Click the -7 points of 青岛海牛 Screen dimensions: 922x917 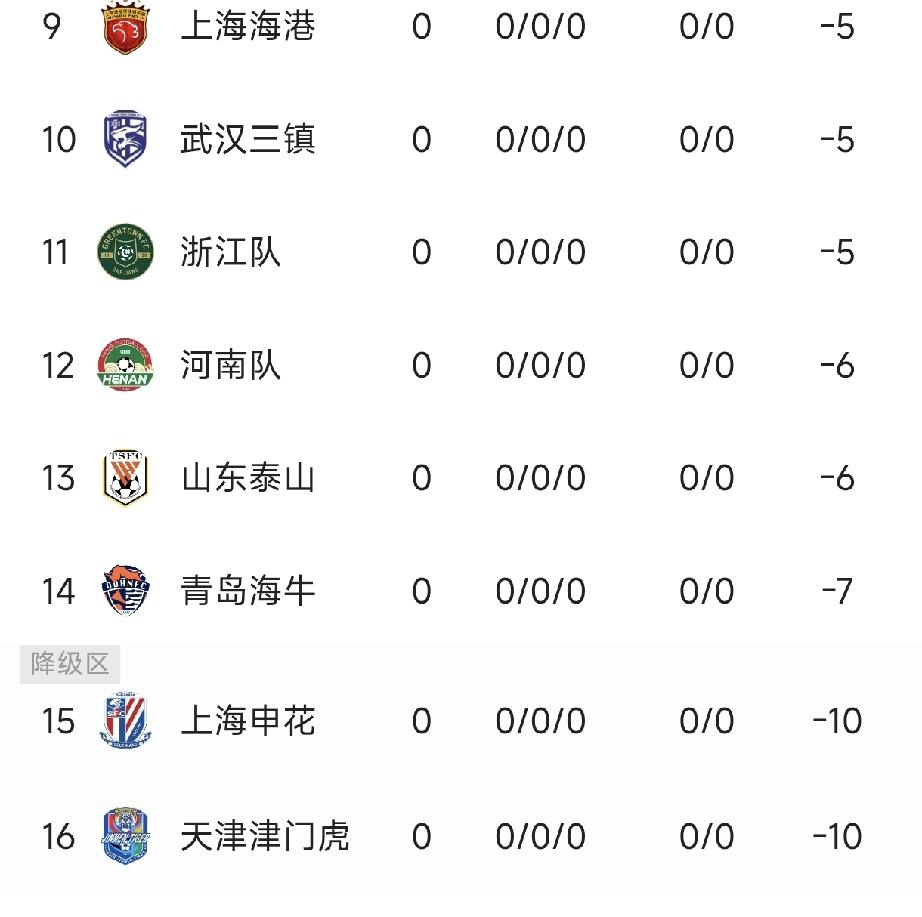[x=837, y=591]
